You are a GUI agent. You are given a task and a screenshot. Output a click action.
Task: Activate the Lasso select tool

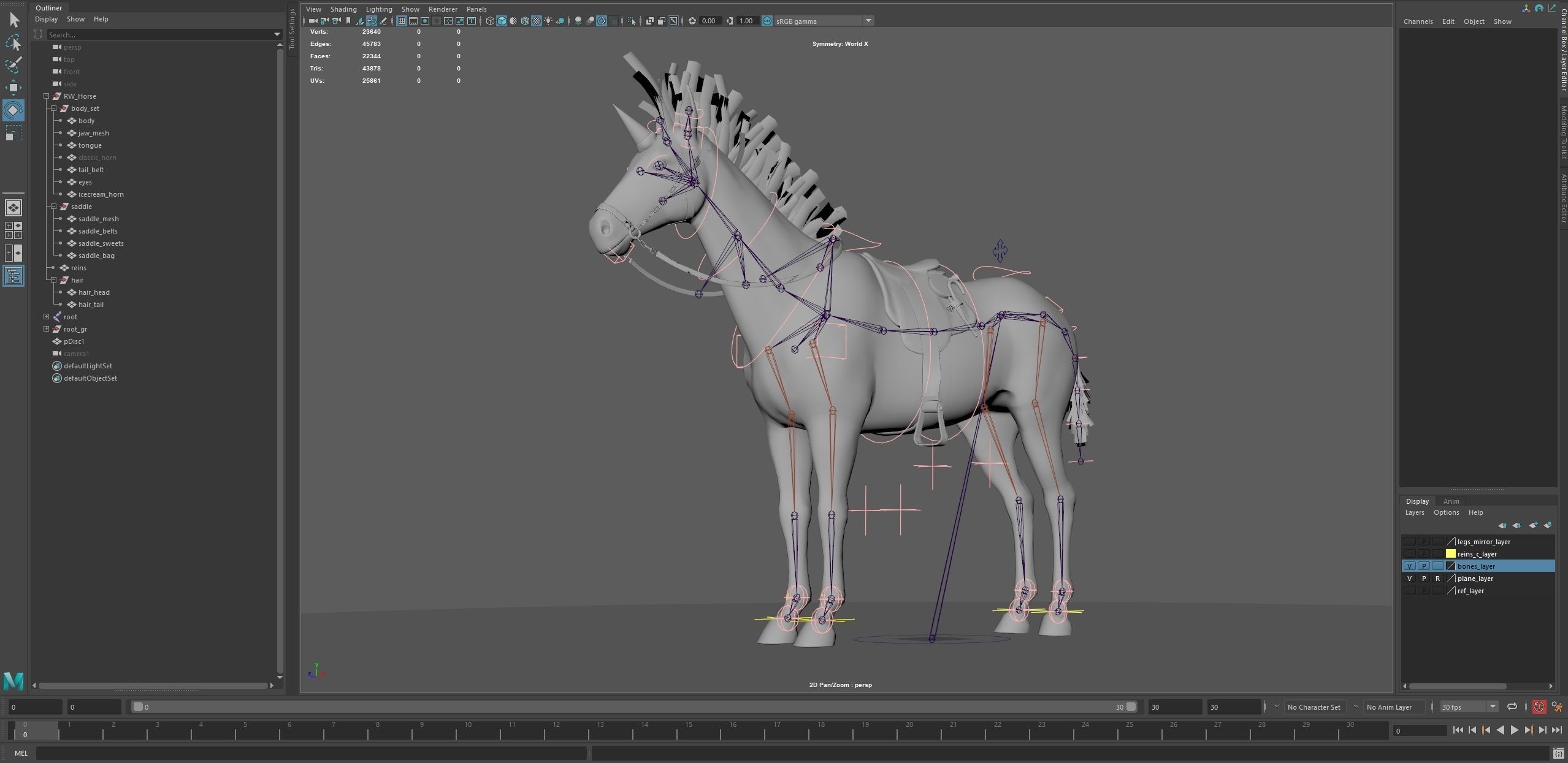[13, 42]
